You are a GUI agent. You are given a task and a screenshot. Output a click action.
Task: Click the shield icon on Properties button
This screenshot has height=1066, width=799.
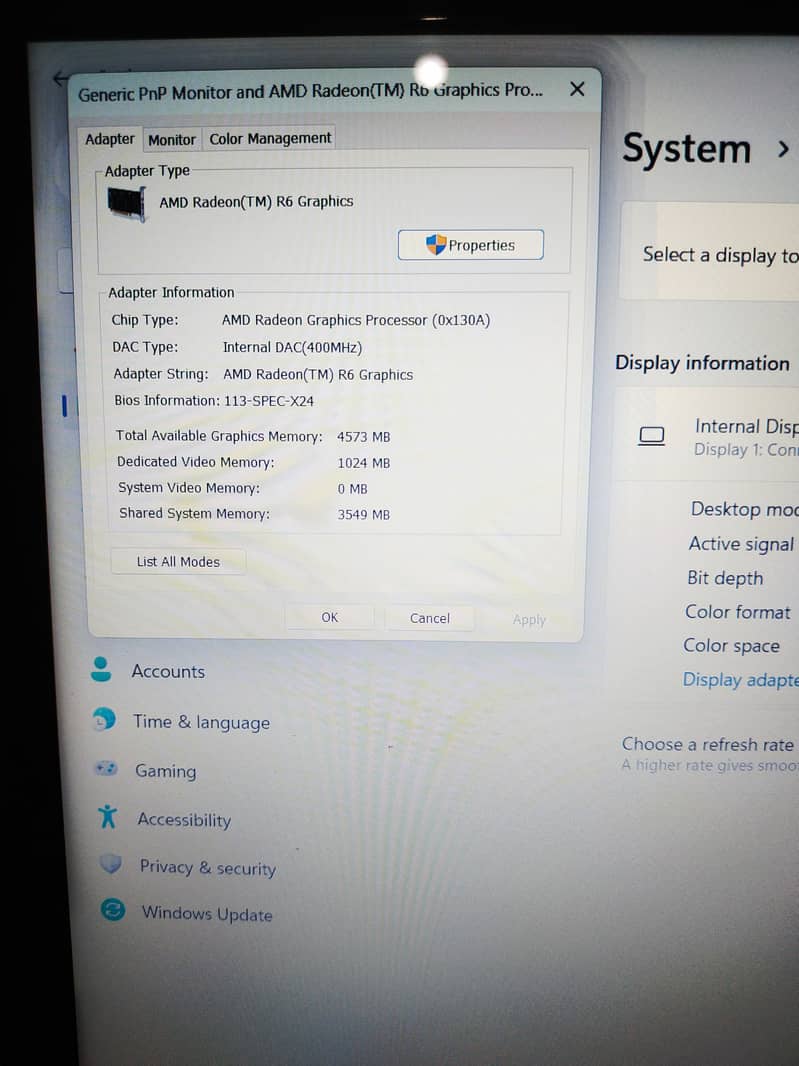[436, 244]
